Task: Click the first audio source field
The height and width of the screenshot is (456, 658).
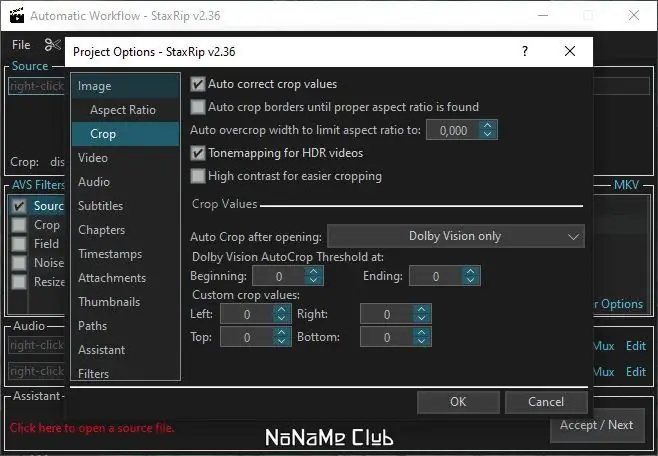Action: [37, 345]
